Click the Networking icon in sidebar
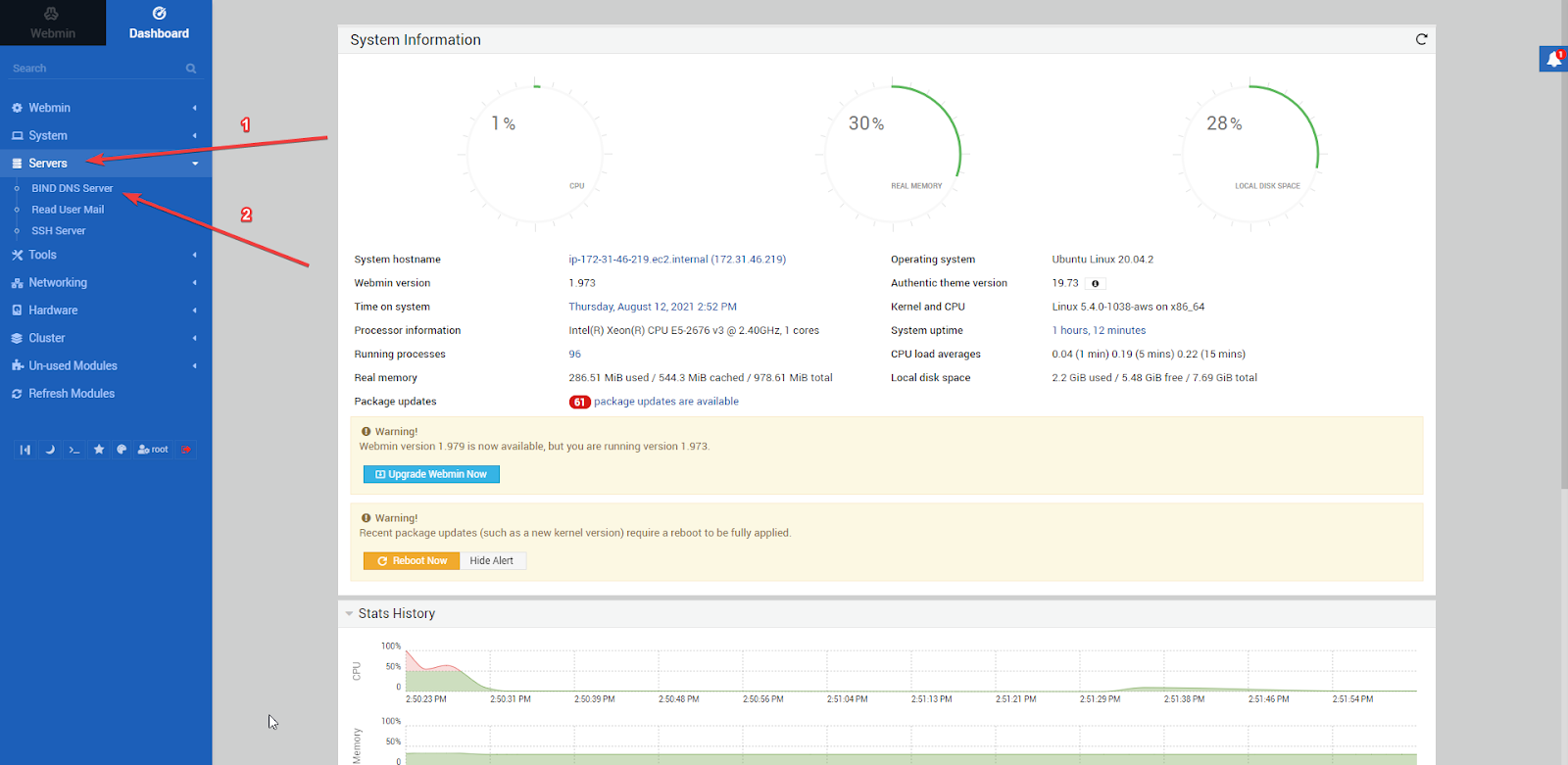The image size is (1568, 765). pyautogui.click(x=17, y=283)
